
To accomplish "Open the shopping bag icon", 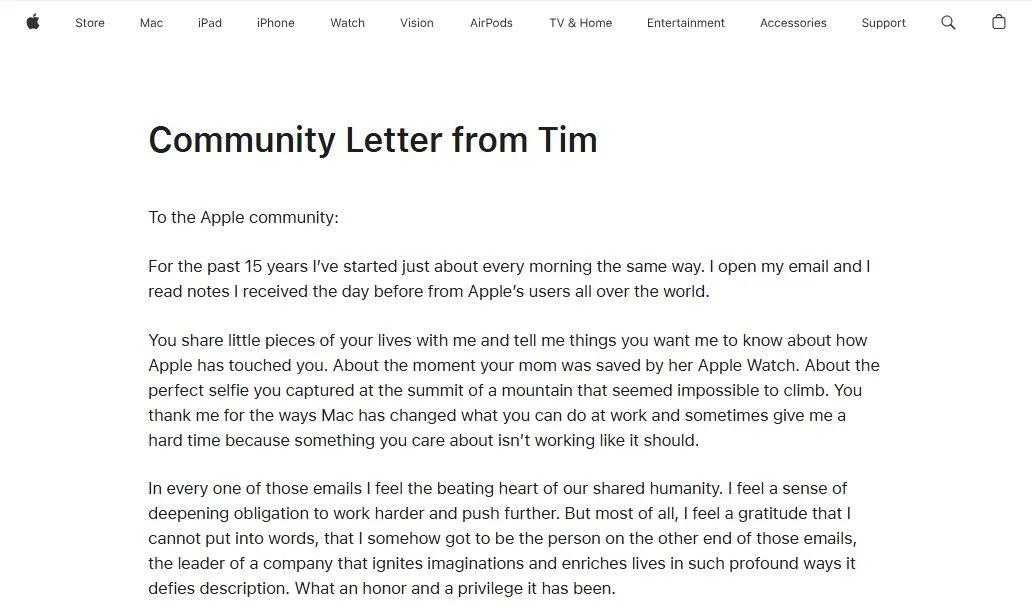I will [x=998, y=22].
